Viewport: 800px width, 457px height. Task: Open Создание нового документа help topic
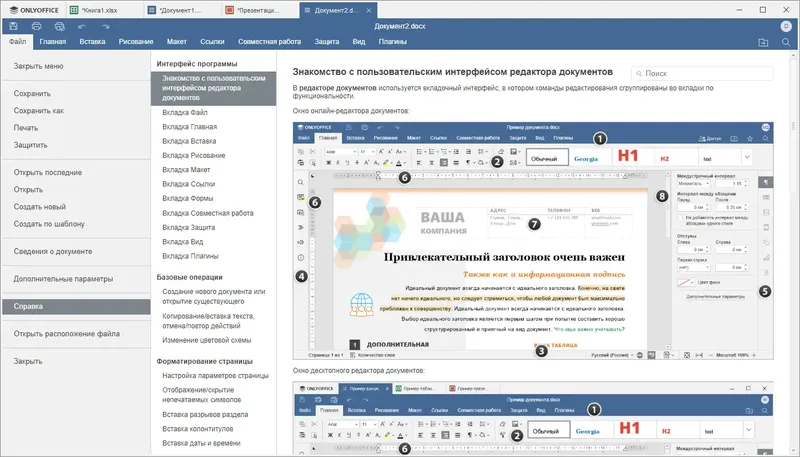[213, 296]
